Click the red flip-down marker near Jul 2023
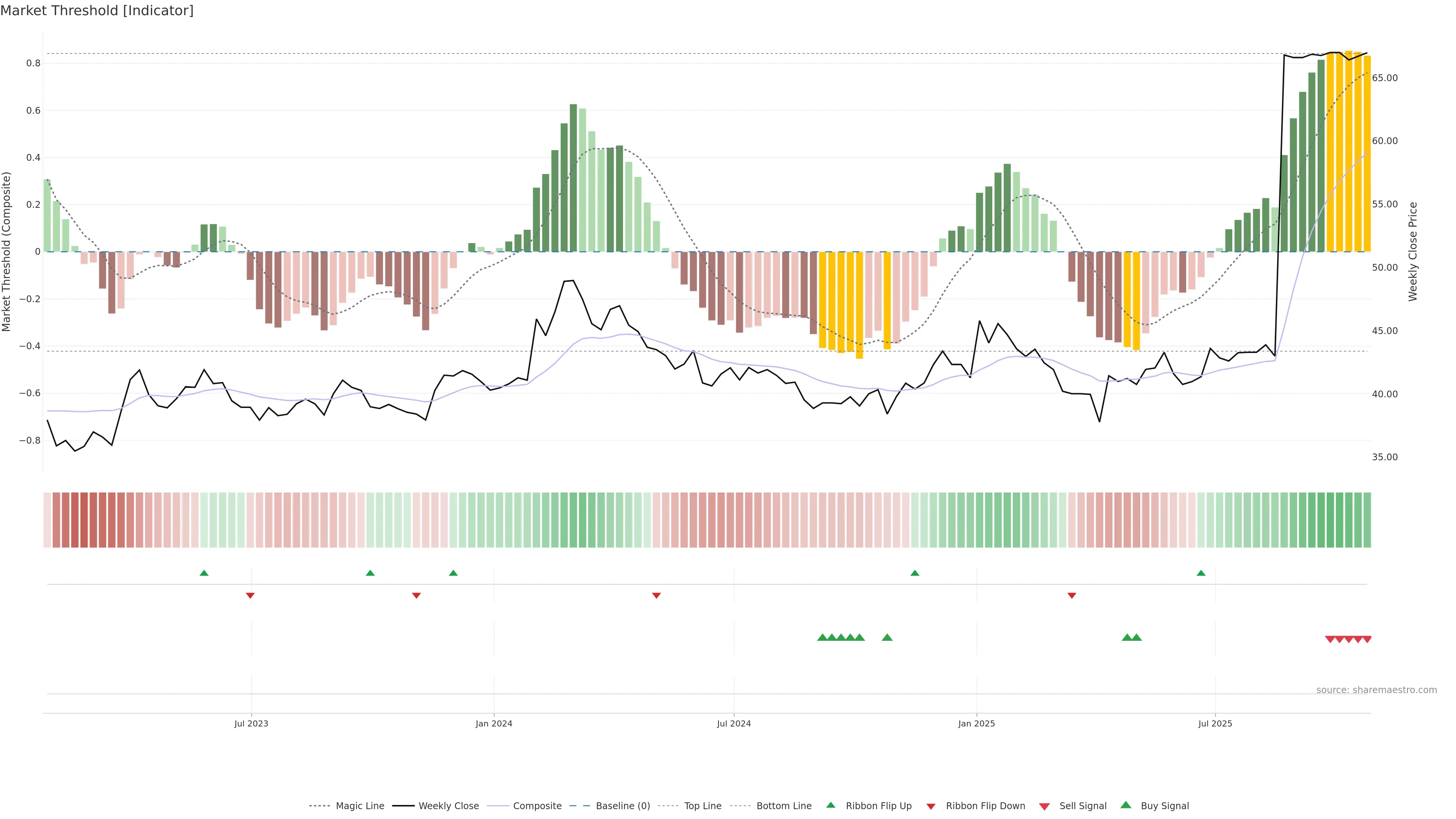1456x819 pixels. 250,595
